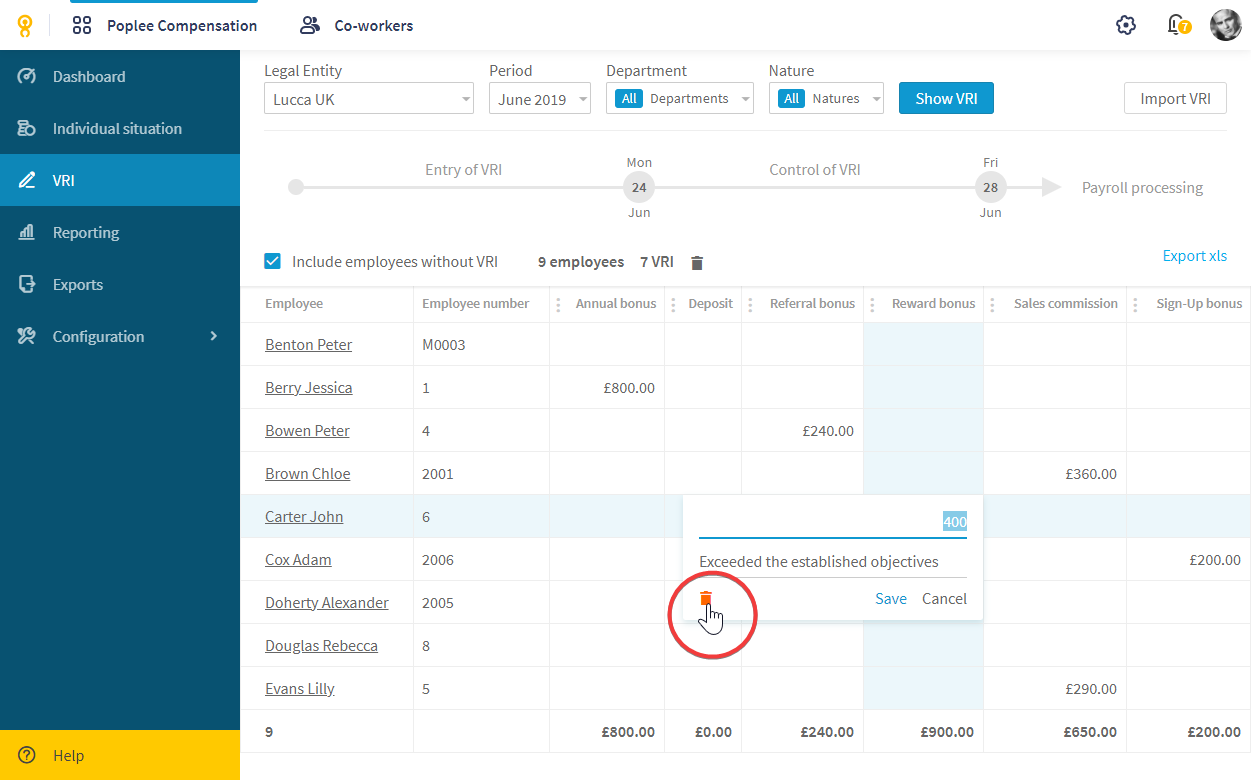Open Reporting in sidebar

[x=120, y=232]
